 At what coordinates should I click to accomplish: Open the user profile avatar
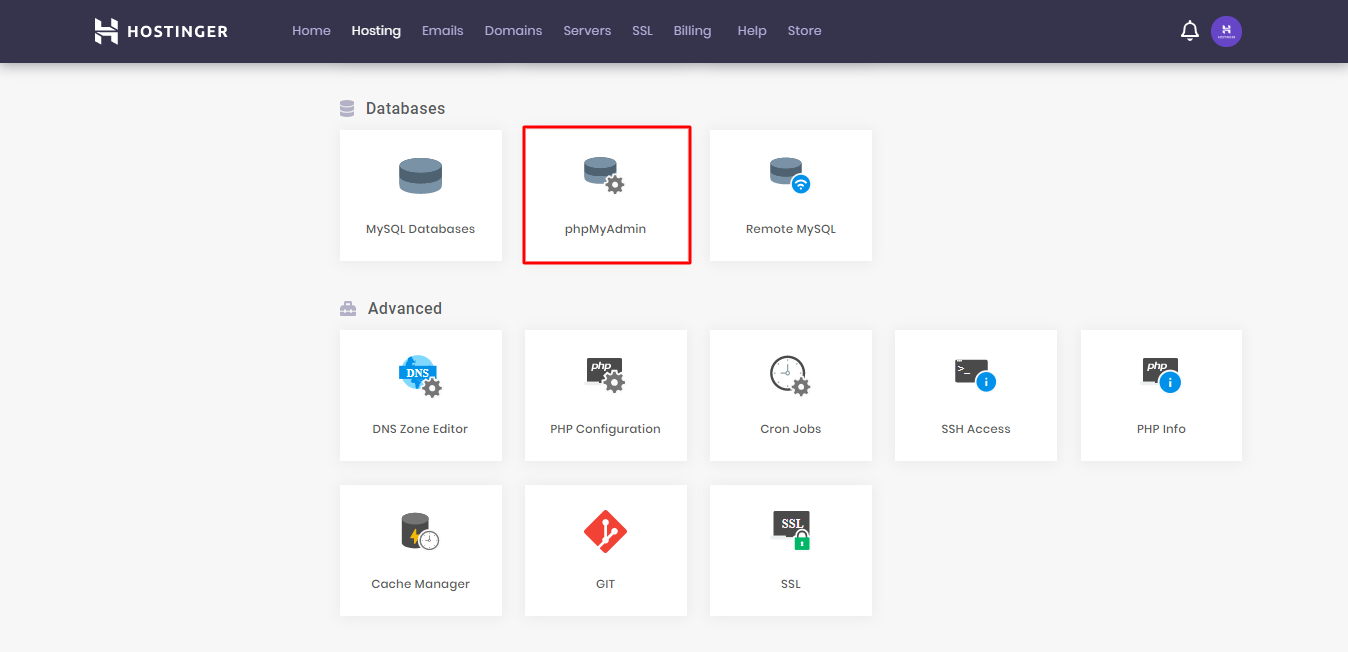tap(1226, 31)
